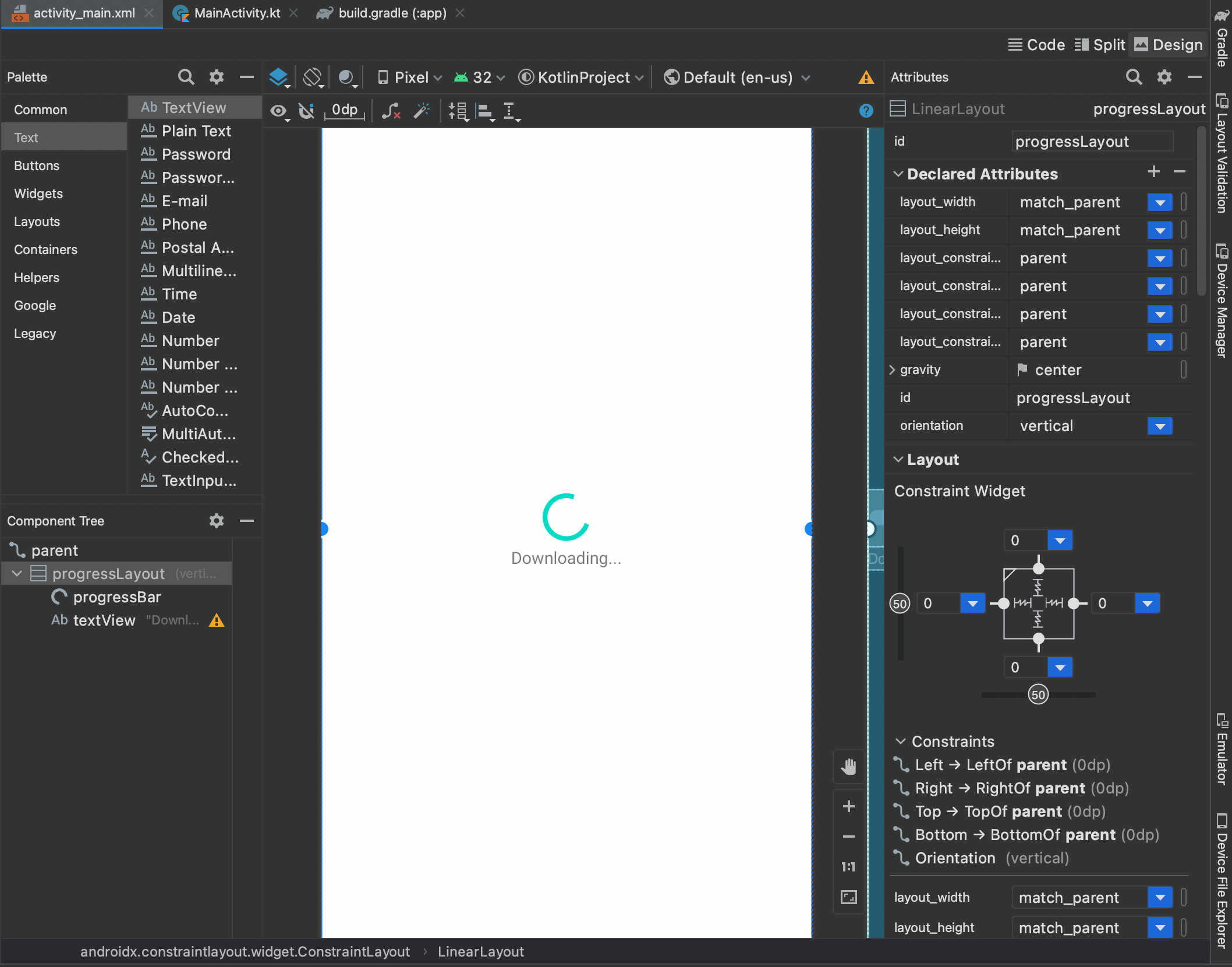Image resolution: width=1232 pixels, height=967 pixels.
Task: Switch to Split view mode
Action: (1100, 45)
